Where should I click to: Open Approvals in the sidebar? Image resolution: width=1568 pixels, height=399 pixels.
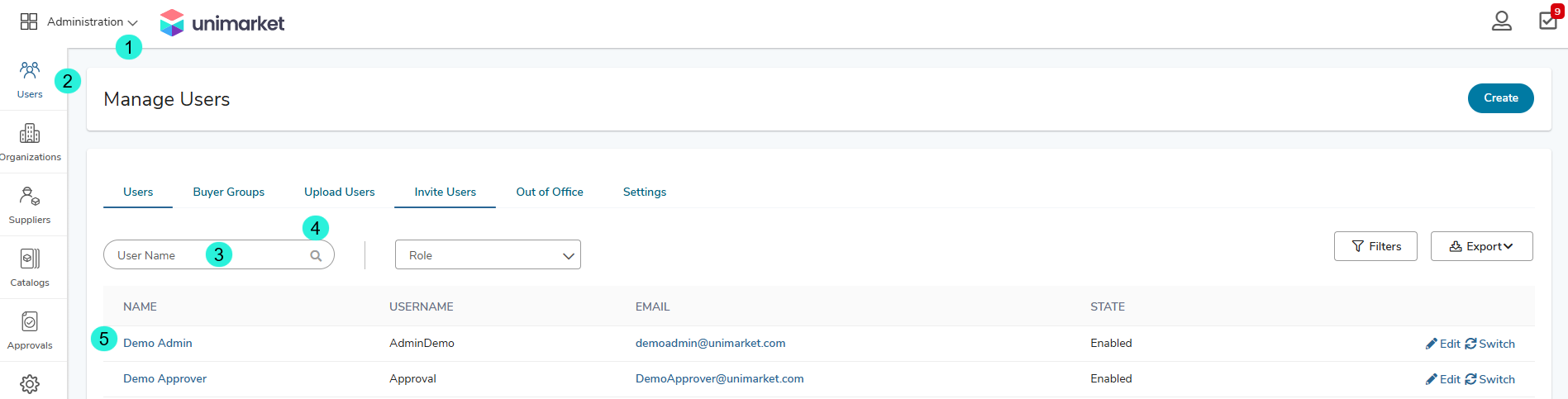coord(30,331)
